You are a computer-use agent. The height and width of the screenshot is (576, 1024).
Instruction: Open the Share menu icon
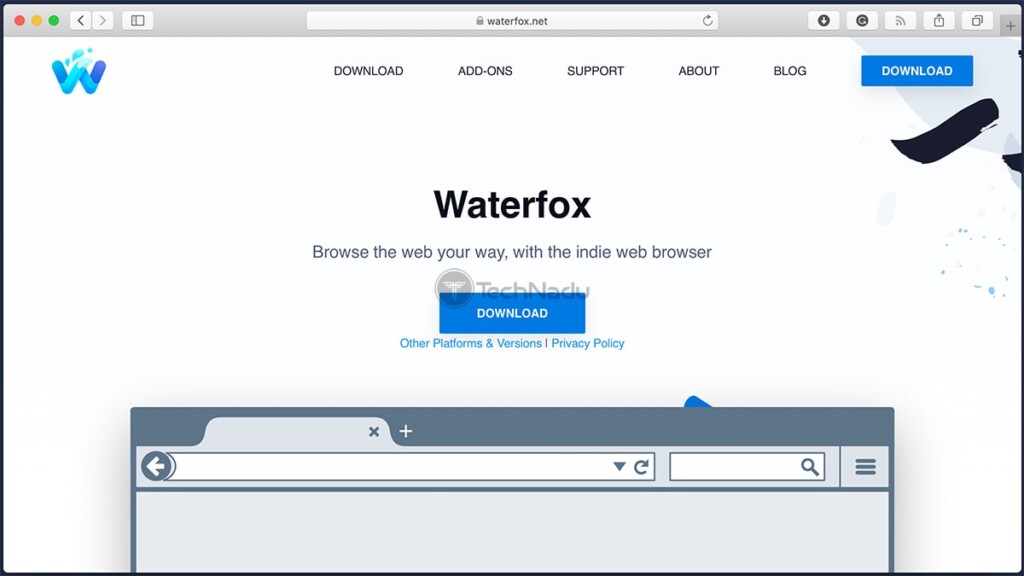[939, 21]
